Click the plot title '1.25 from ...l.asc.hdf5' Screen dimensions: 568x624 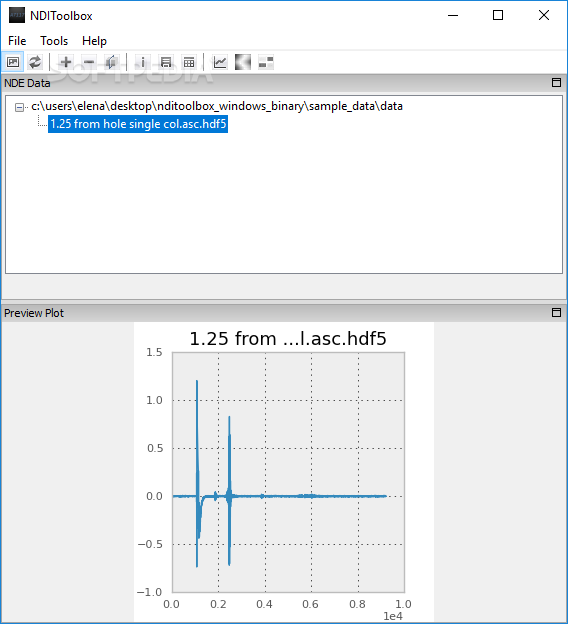tap(288, 339)
